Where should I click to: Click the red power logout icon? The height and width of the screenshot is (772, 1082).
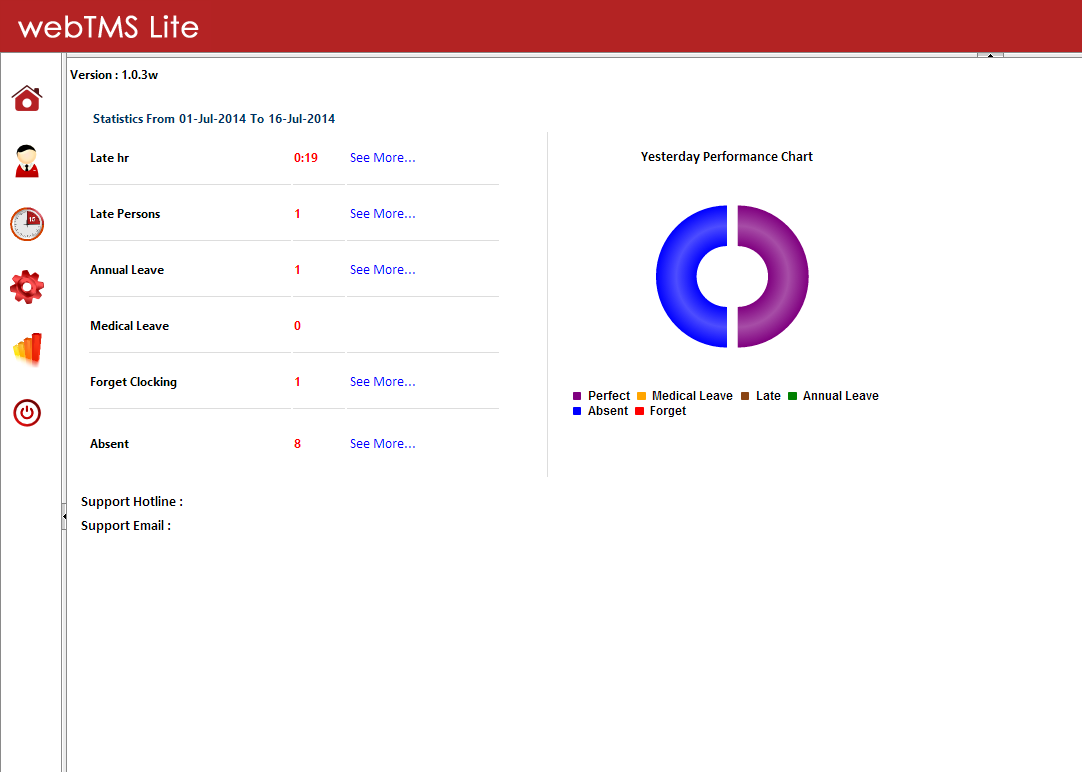point(27,413)
